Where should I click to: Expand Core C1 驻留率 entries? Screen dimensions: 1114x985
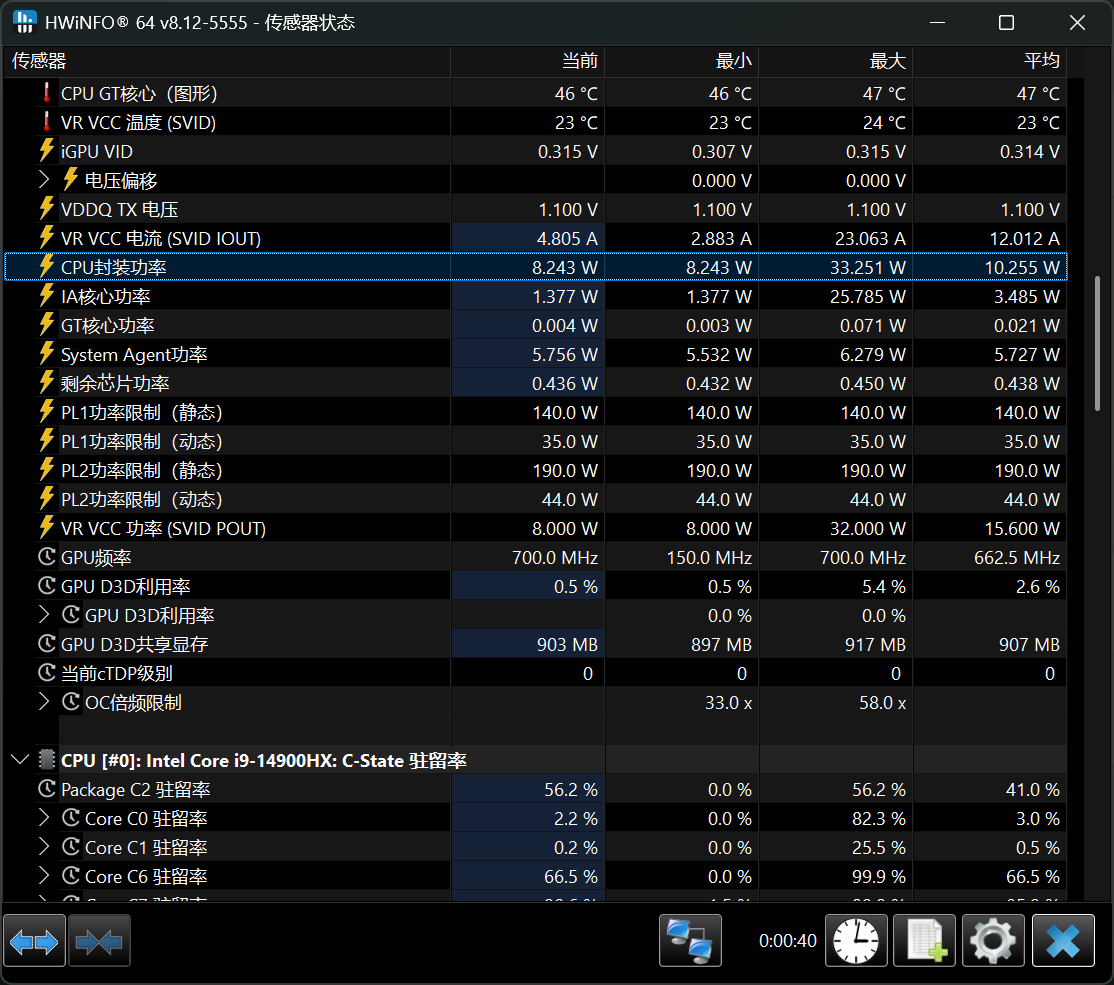pos(44,847)
